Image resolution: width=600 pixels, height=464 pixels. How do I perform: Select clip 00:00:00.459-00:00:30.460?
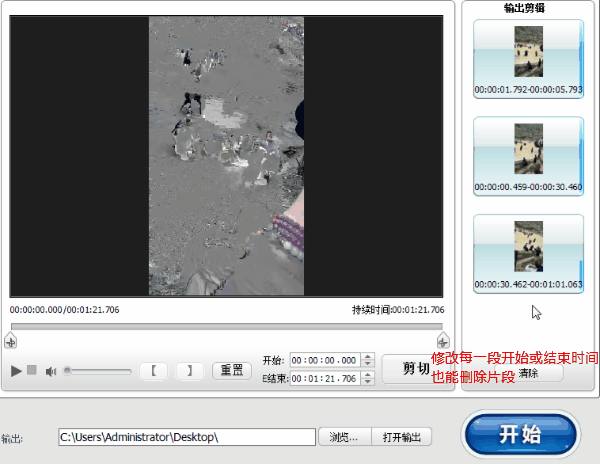click(x=528, y=156)
